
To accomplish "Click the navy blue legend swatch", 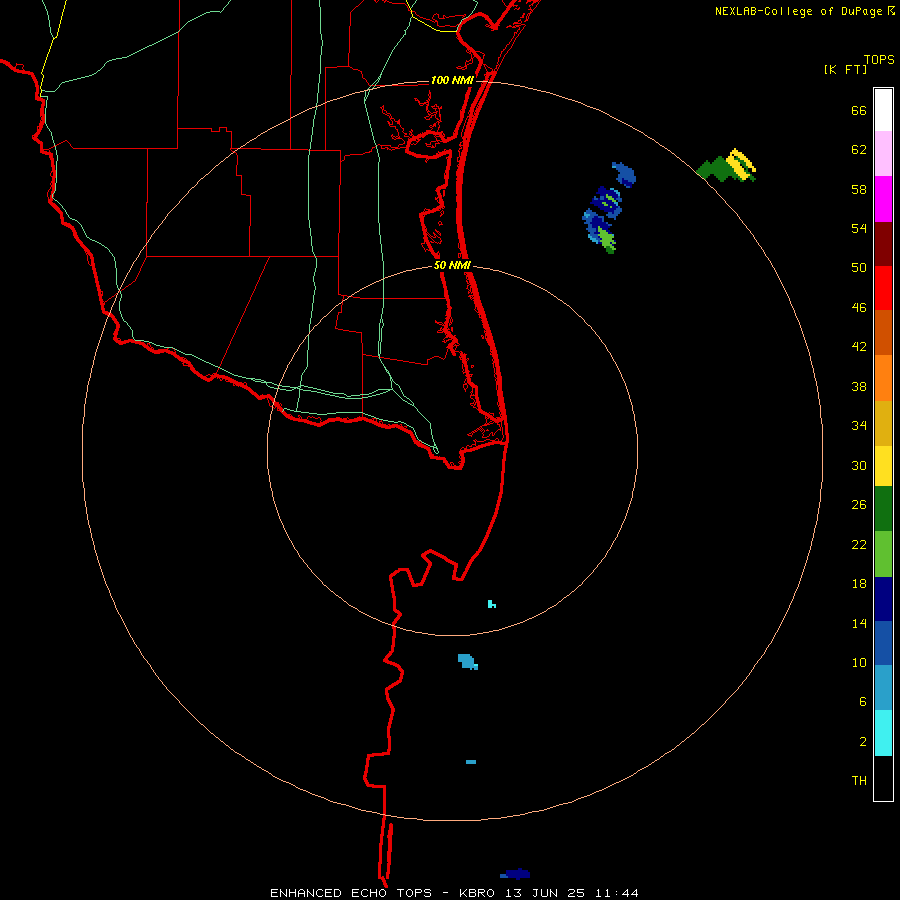I will click(x=883, y=599).
